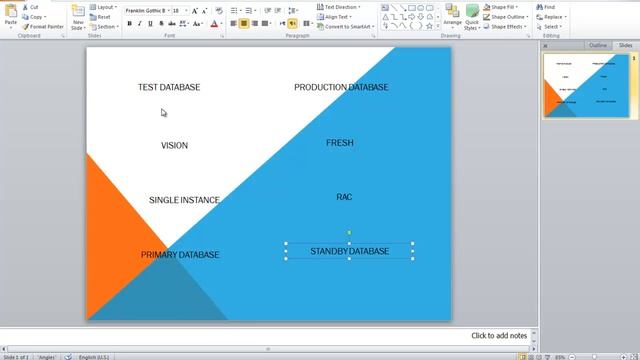
Task: Align text right
Action: pyautogui.click(x=255, y=24)
